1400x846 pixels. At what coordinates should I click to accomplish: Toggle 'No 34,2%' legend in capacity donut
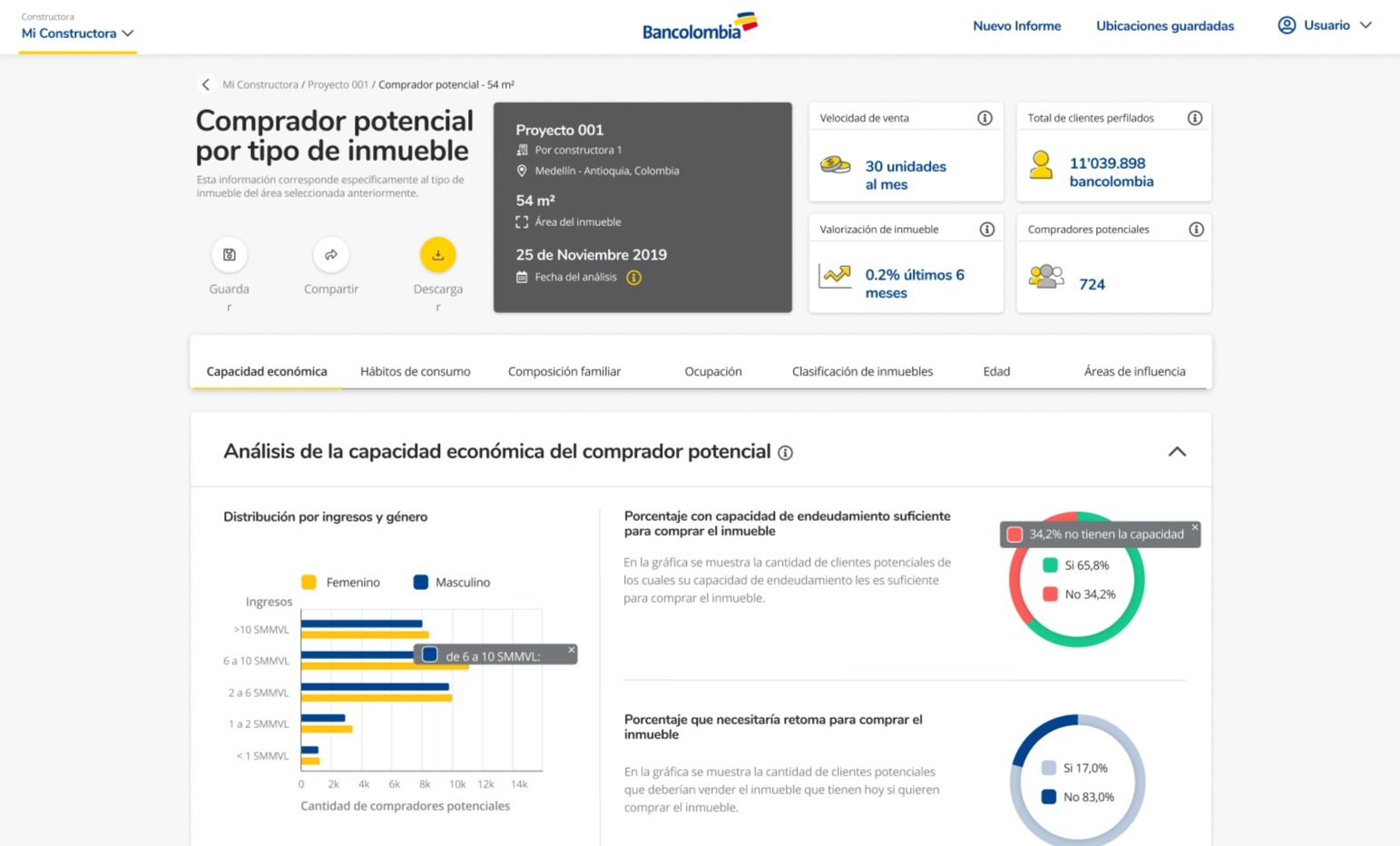[1080, 595]
